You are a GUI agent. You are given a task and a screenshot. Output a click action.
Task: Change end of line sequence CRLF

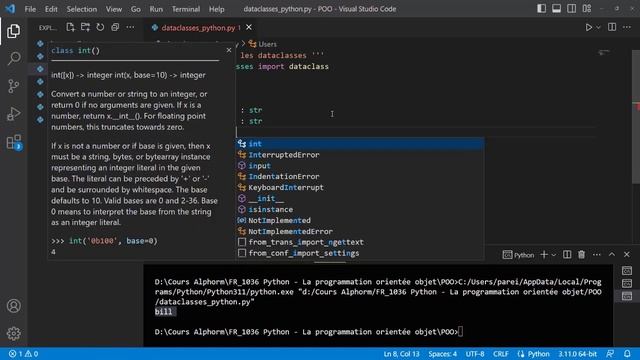(500, 354)
